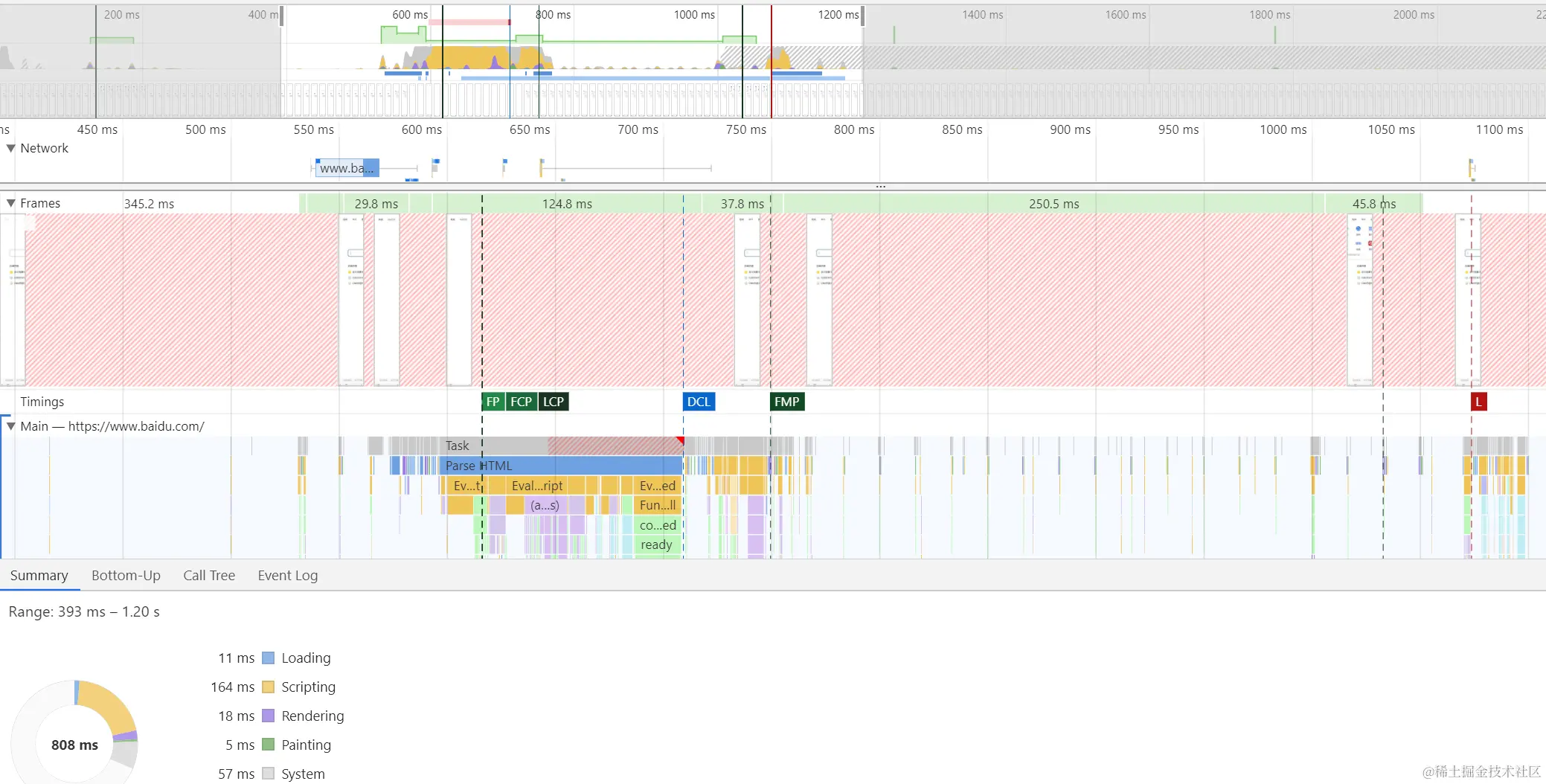Select the 345.2 ms frame label

[x=149, y=204]
